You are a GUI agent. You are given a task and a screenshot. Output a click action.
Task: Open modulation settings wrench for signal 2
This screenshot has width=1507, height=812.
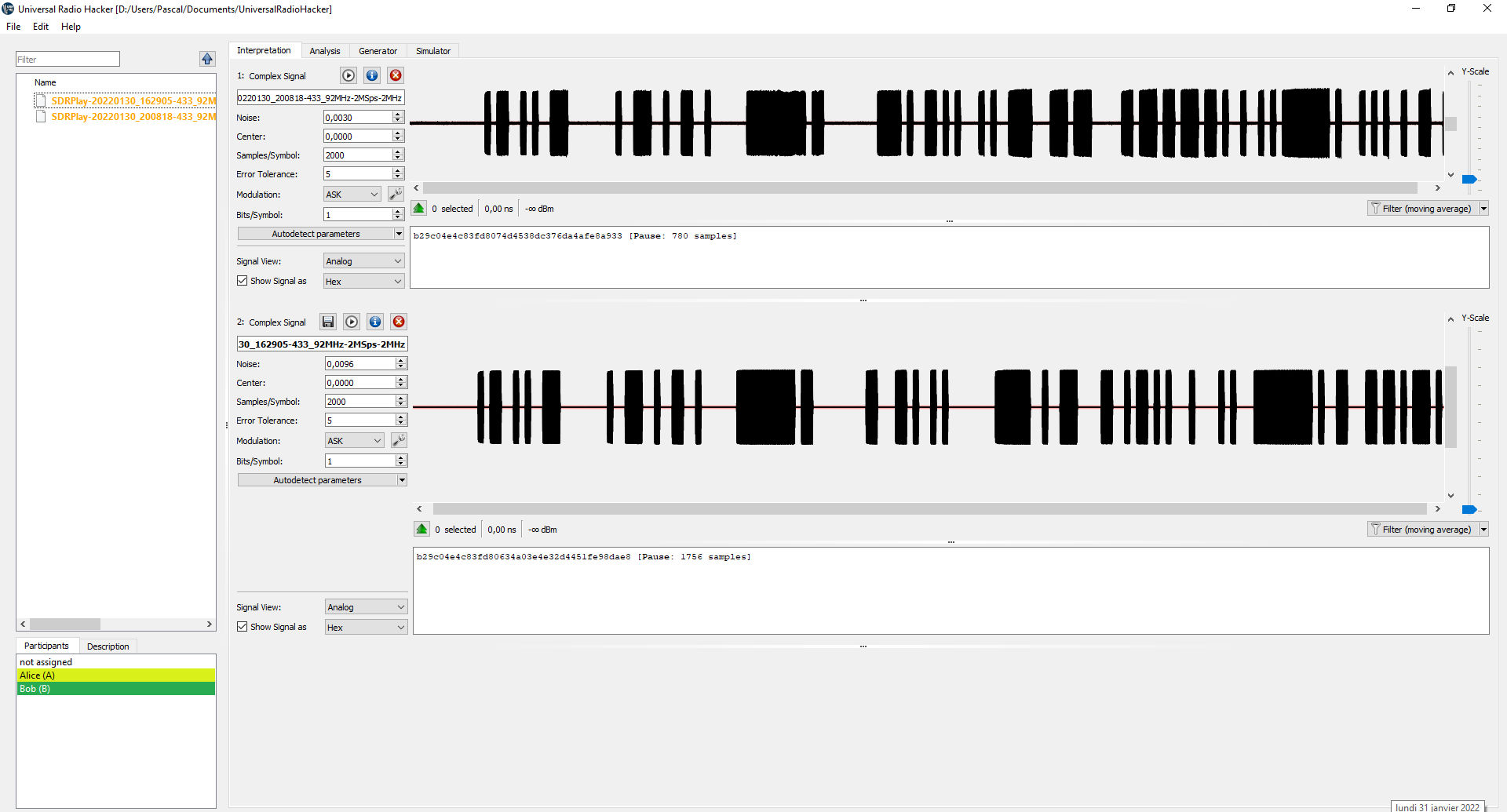(x=399, y=440)
